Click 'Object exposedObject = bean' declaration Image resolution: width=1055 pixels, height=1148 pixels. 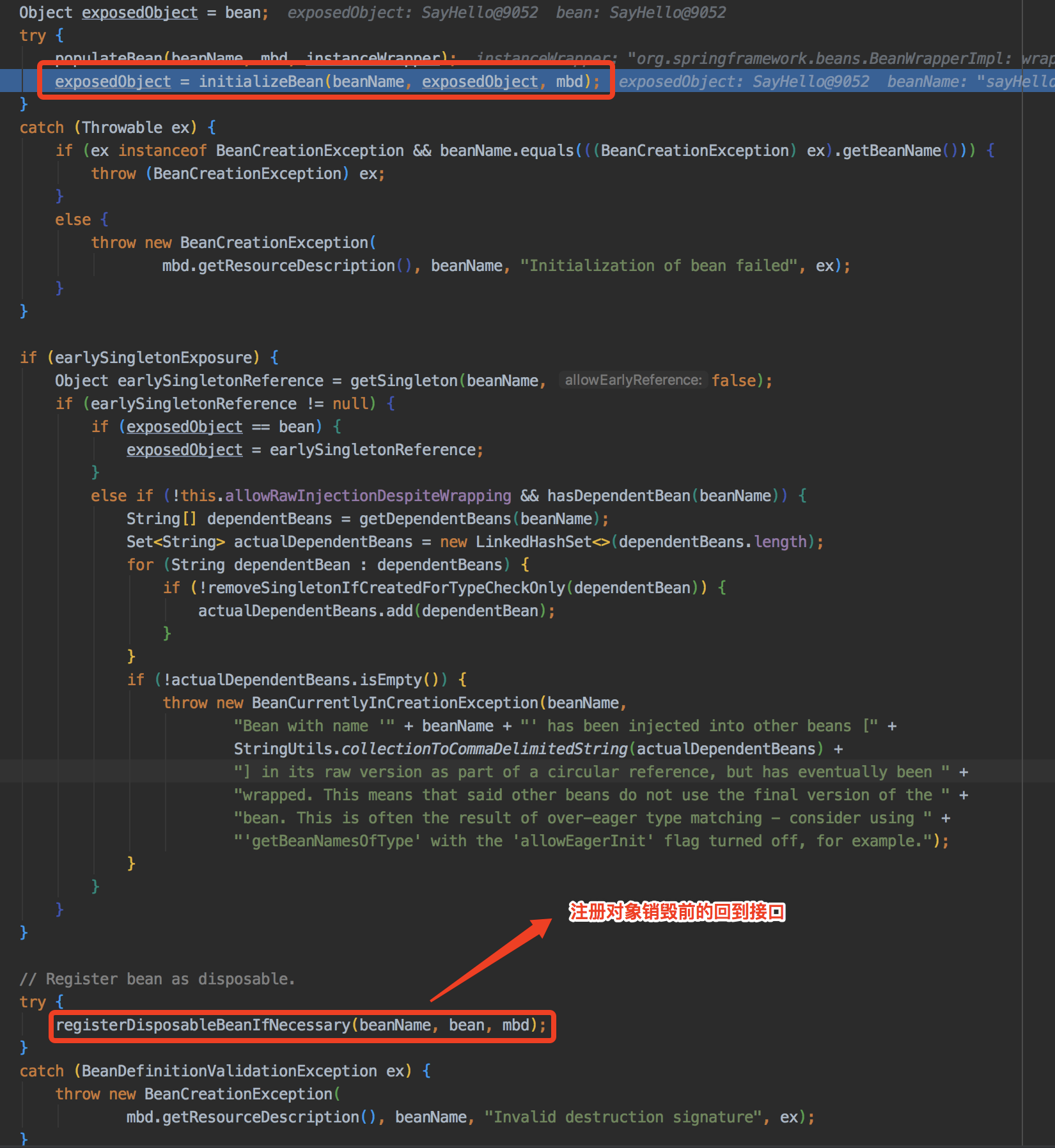tap(145, 13)
